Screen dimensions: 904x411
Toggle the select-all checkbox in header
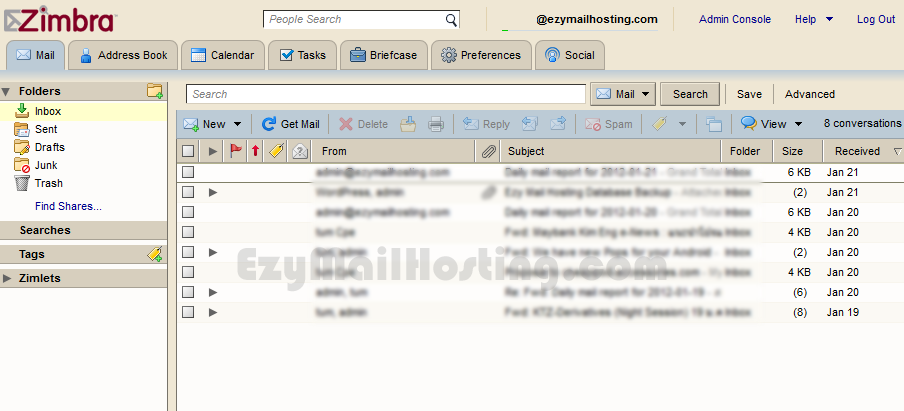click(x=188, y=151)
